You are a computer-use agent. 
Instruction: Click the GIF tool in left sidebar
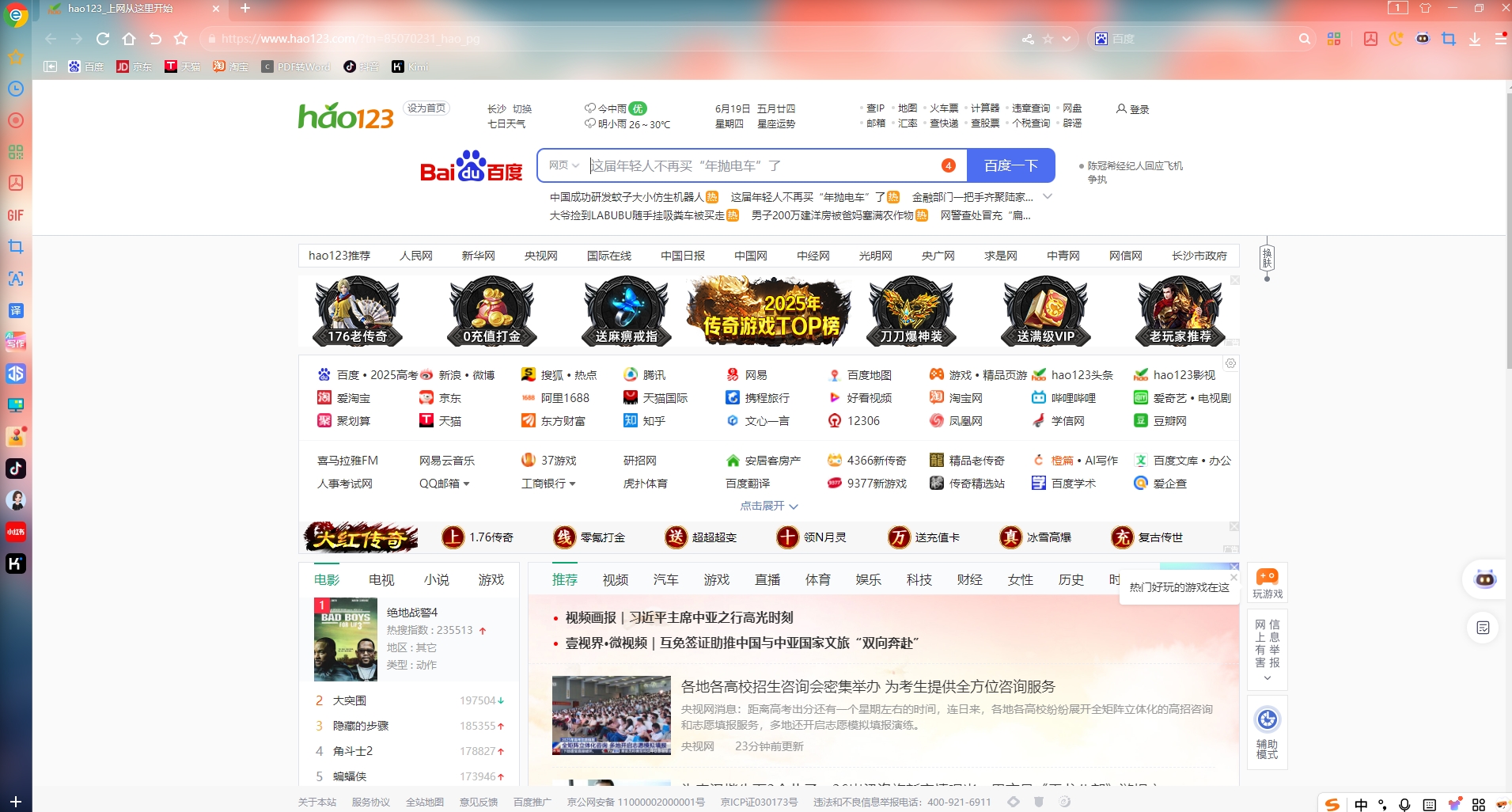(16, 215)
